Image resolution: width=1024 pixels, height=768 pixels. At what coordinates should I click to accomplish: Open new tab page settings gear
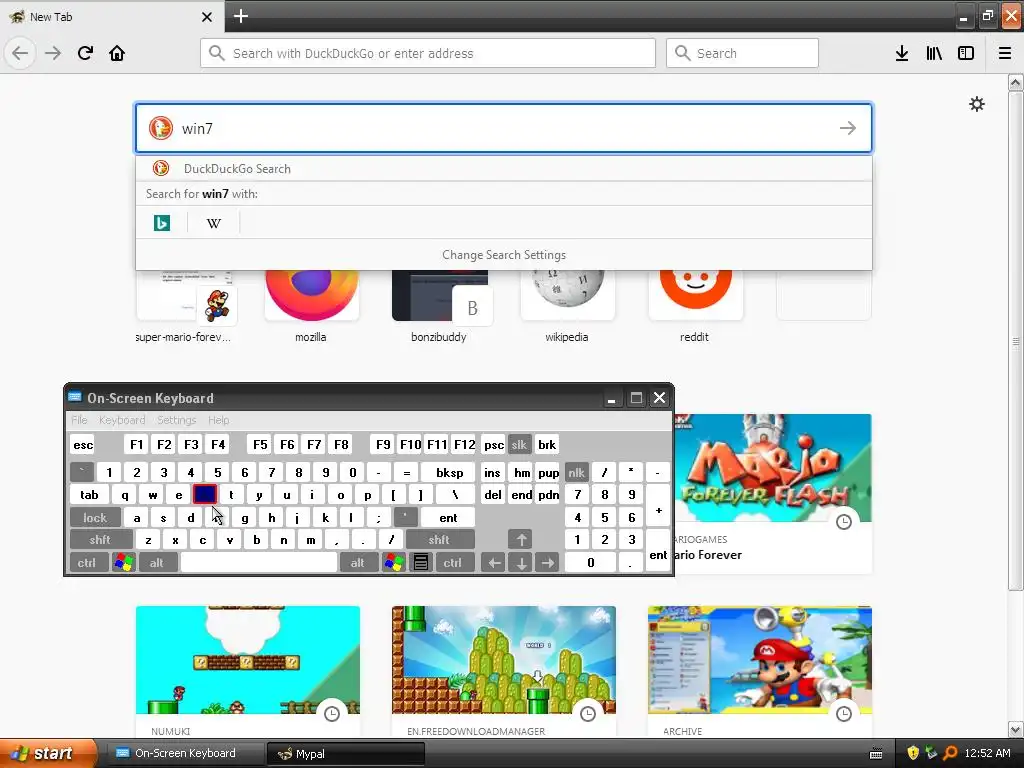tap(977, 104)
